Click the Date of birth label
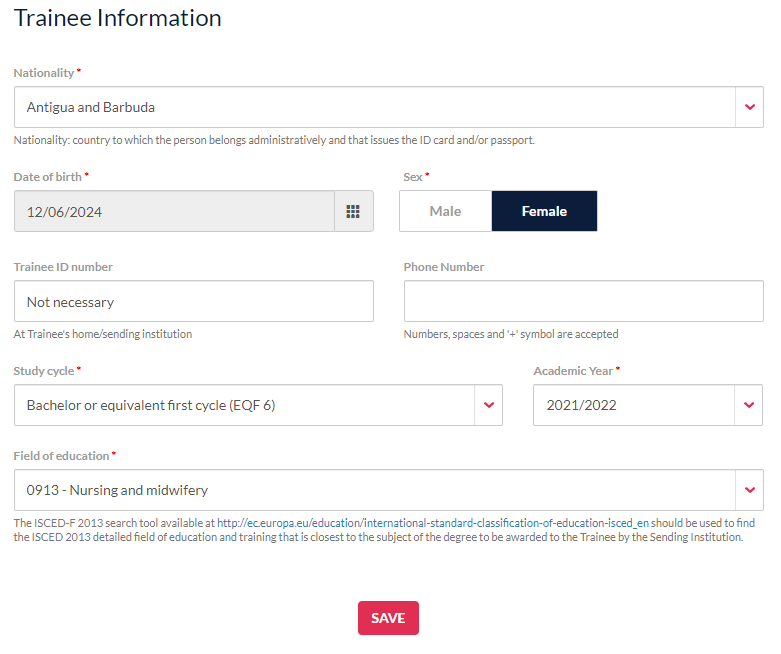This screenshot has width=781, height=654. click(x=47, y=177)
